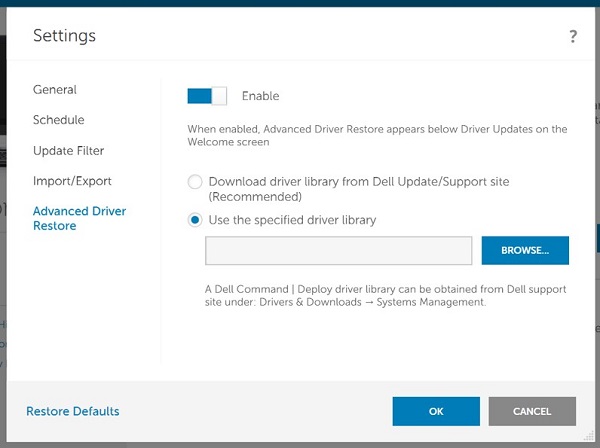
Task: Click the help question mark icon
Action: pyautogui.click(x=573, y=37)
